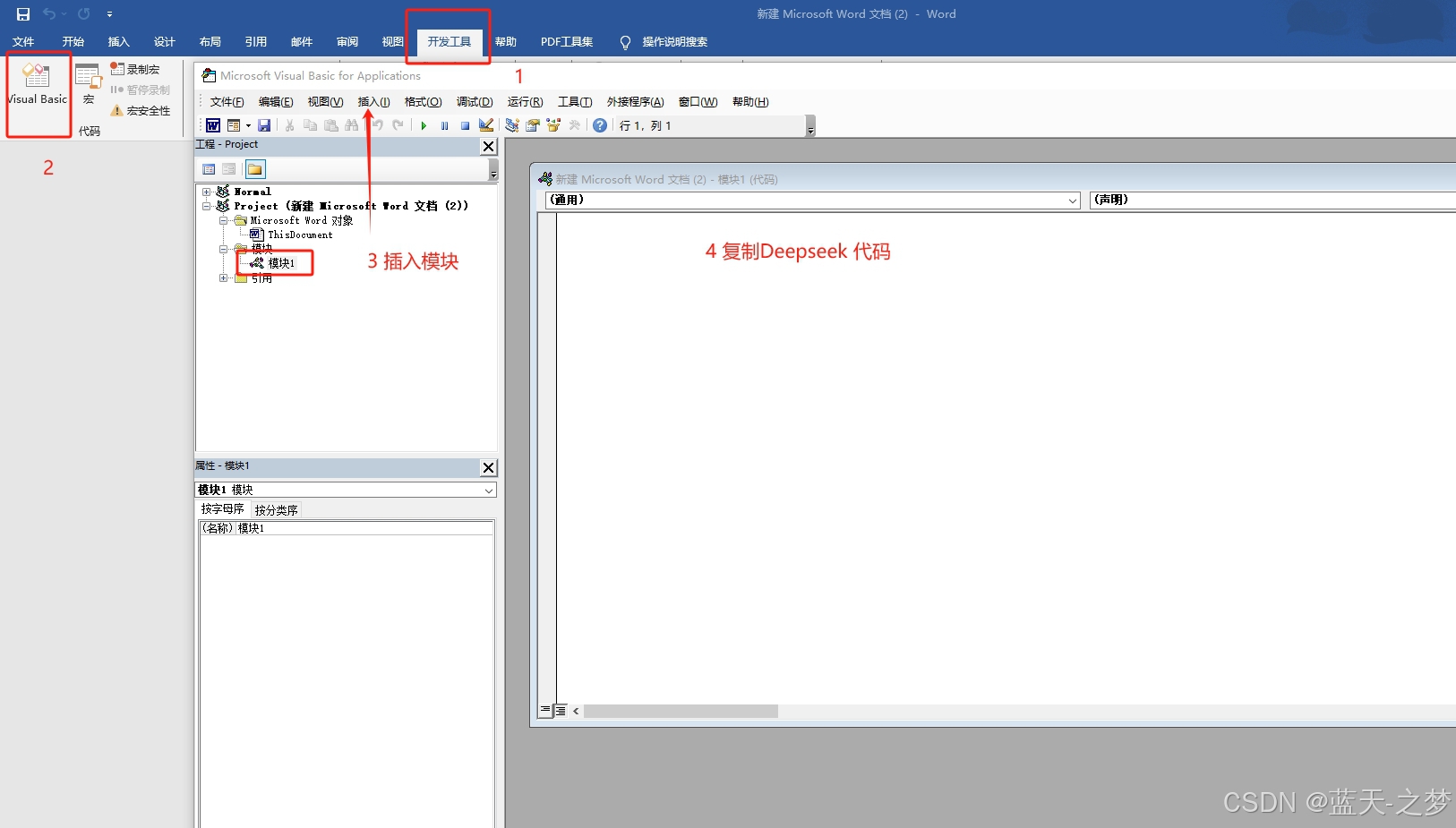This screenshot has width=1456, height=828.
Task: Open Object Browser icon in VBA toolbar
Action: click(553, 125)
